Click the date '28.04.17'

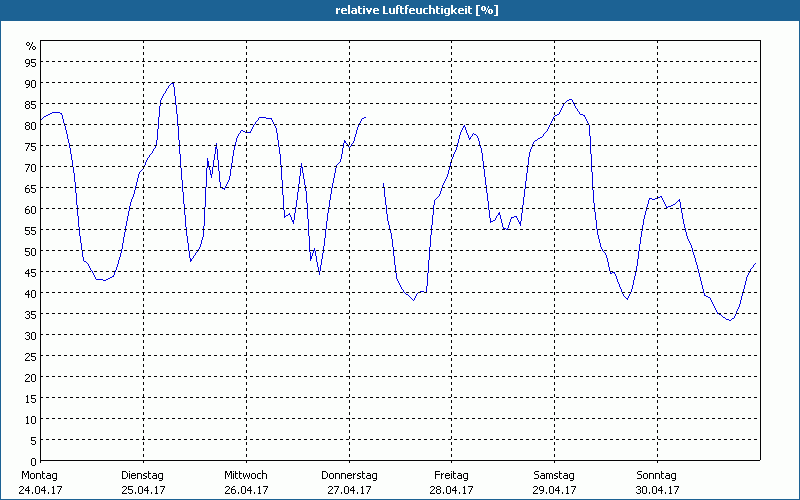pyautogui.click(x=452, y=490)
